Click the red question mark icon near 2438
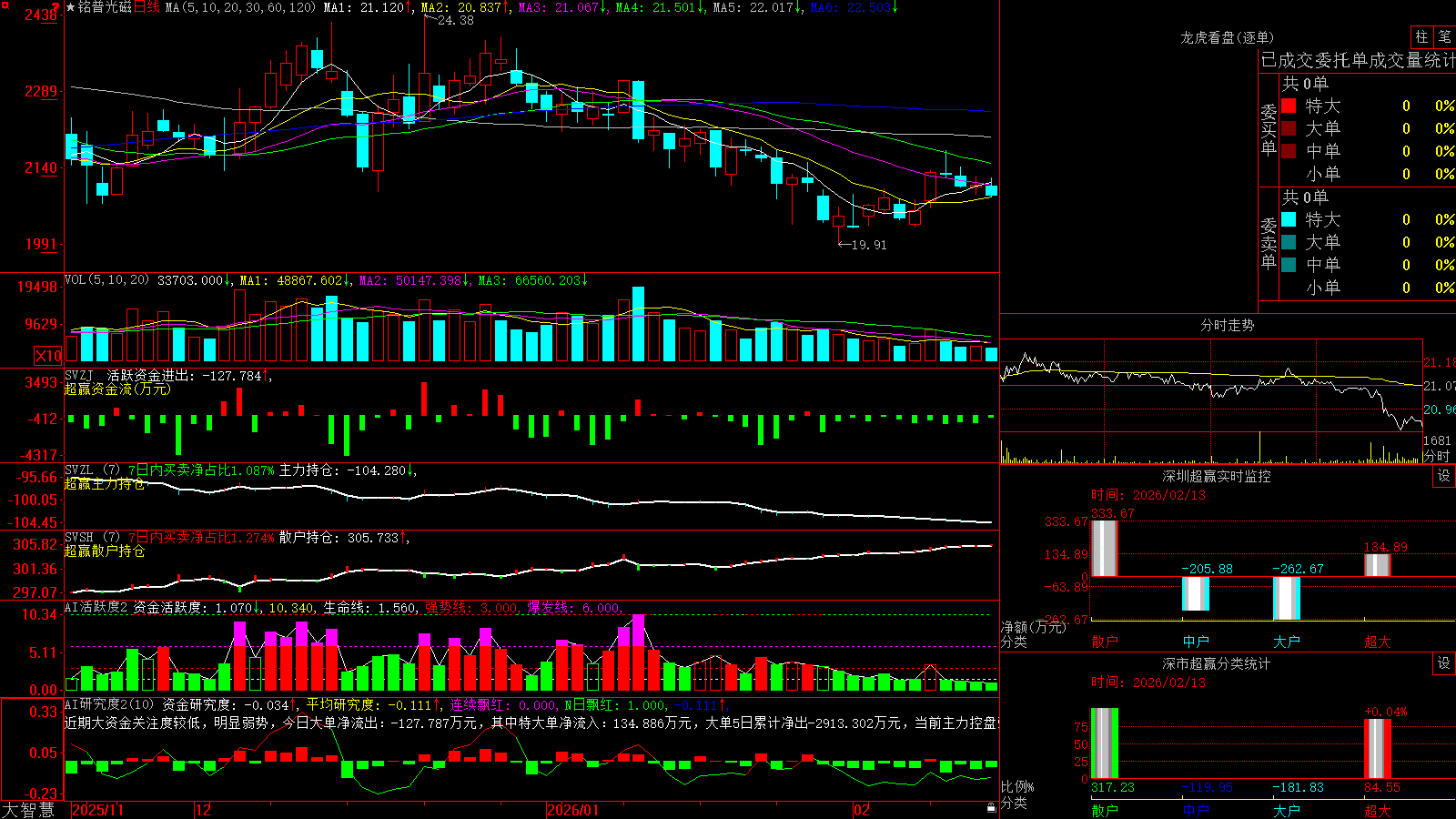The height and width of the screenshot is (819, 1456). pyautogui.click(x=56, y=7)
